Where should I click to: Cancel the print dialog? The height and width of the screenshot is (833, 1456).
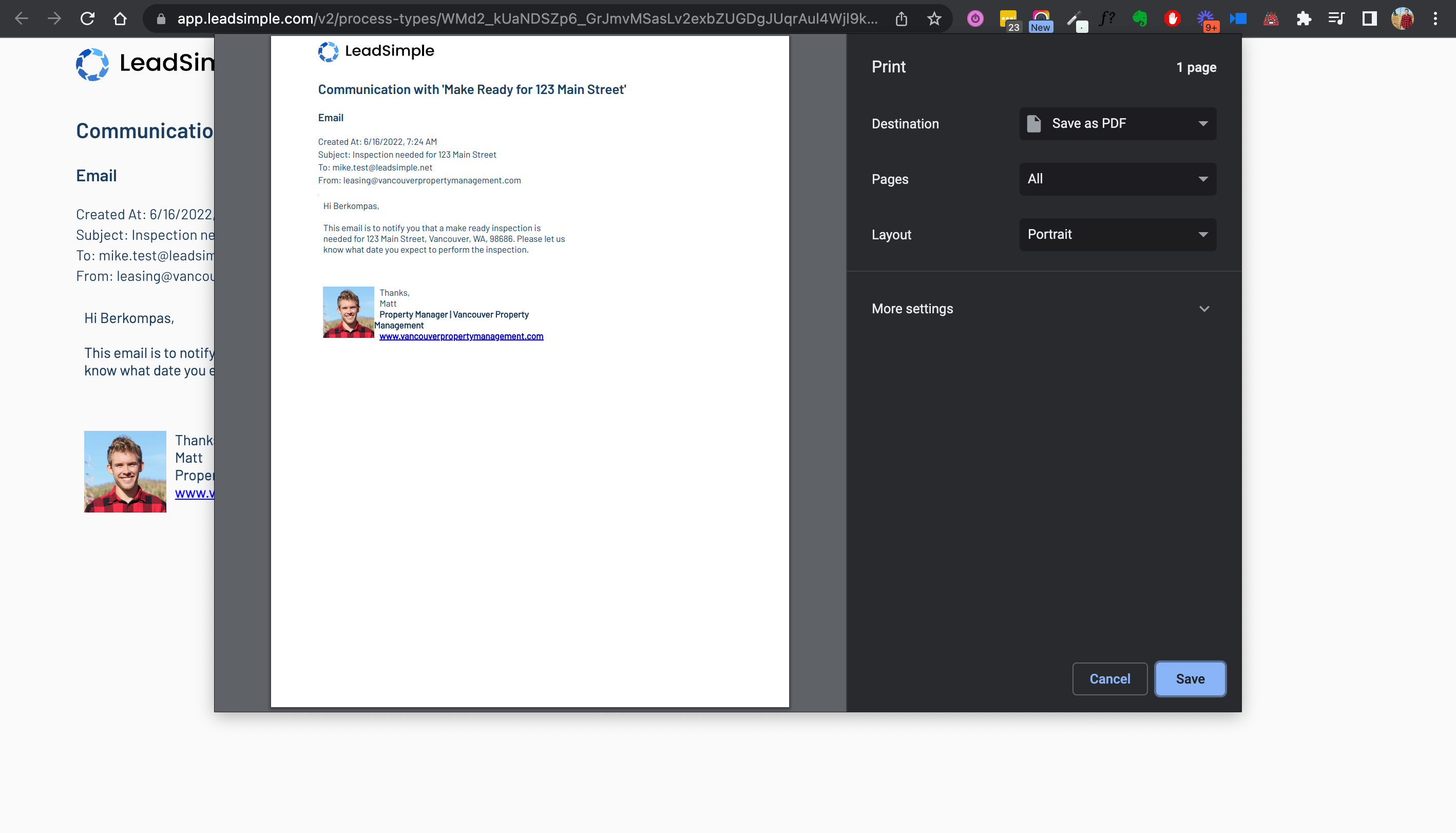(x=1109, y=679)
